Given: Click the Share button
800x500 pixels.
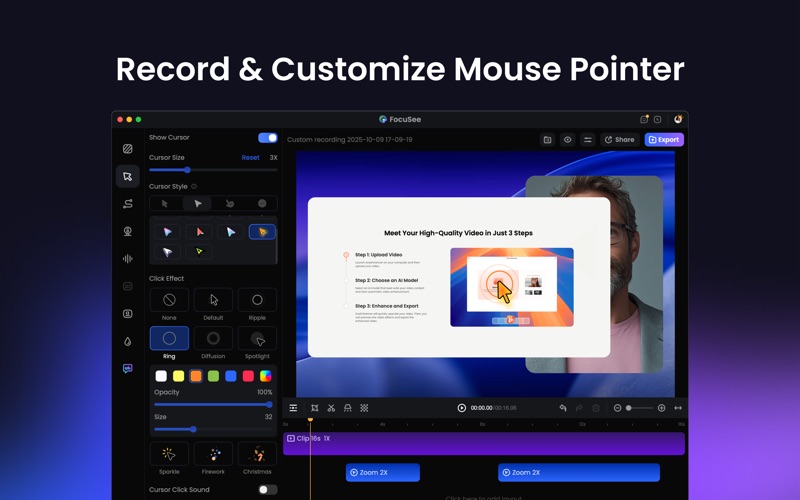Looking at the screenshot, I should [x=620, y=140].
